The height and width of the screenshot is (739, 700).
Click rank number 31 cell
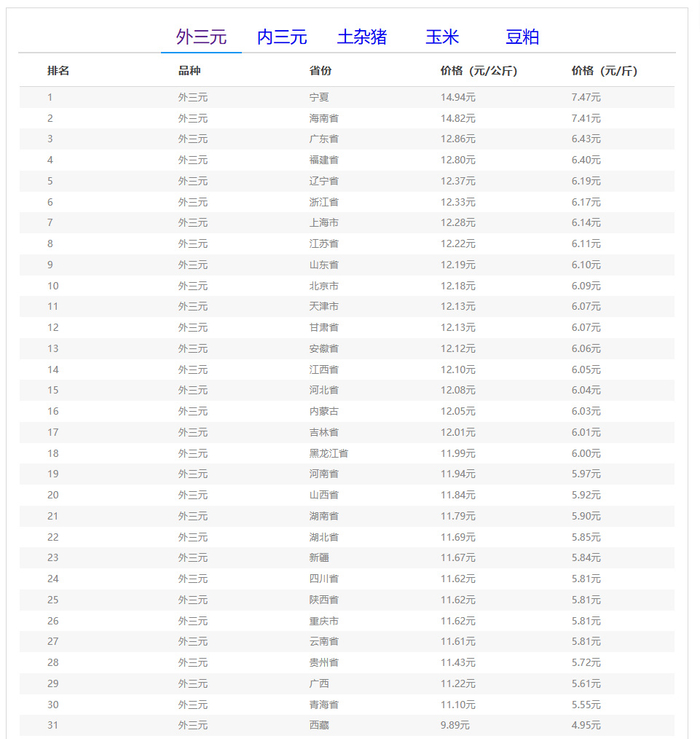coord(53,725)
